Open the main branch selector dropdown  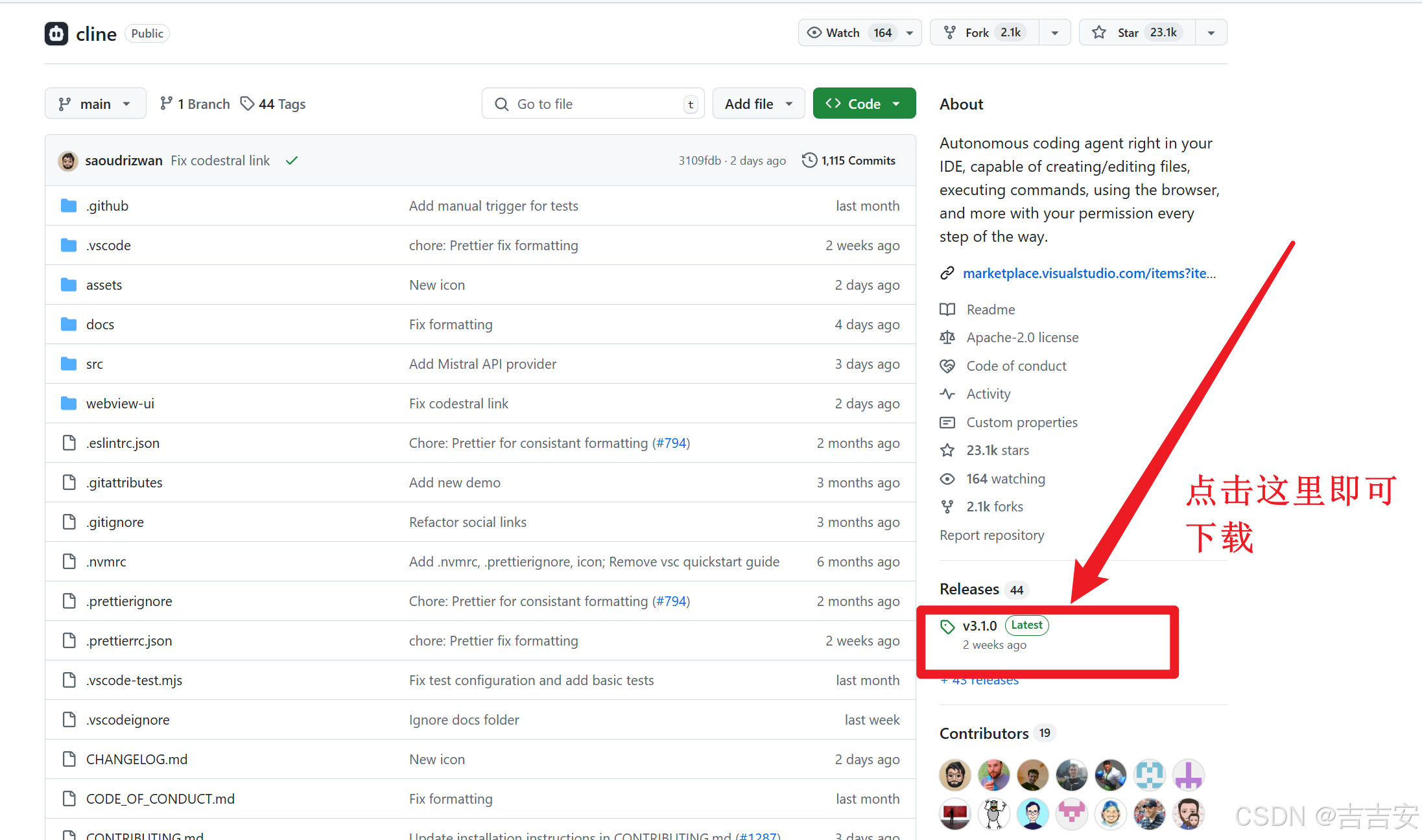click(x=95, y=103)
